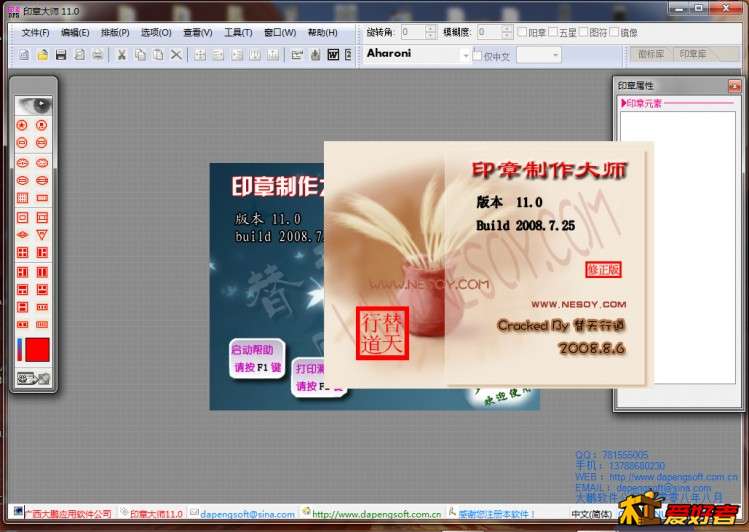Toggle the 五星 checkbox
The width and height of the screenshot is (749, 532).
[x=553, y=32]
